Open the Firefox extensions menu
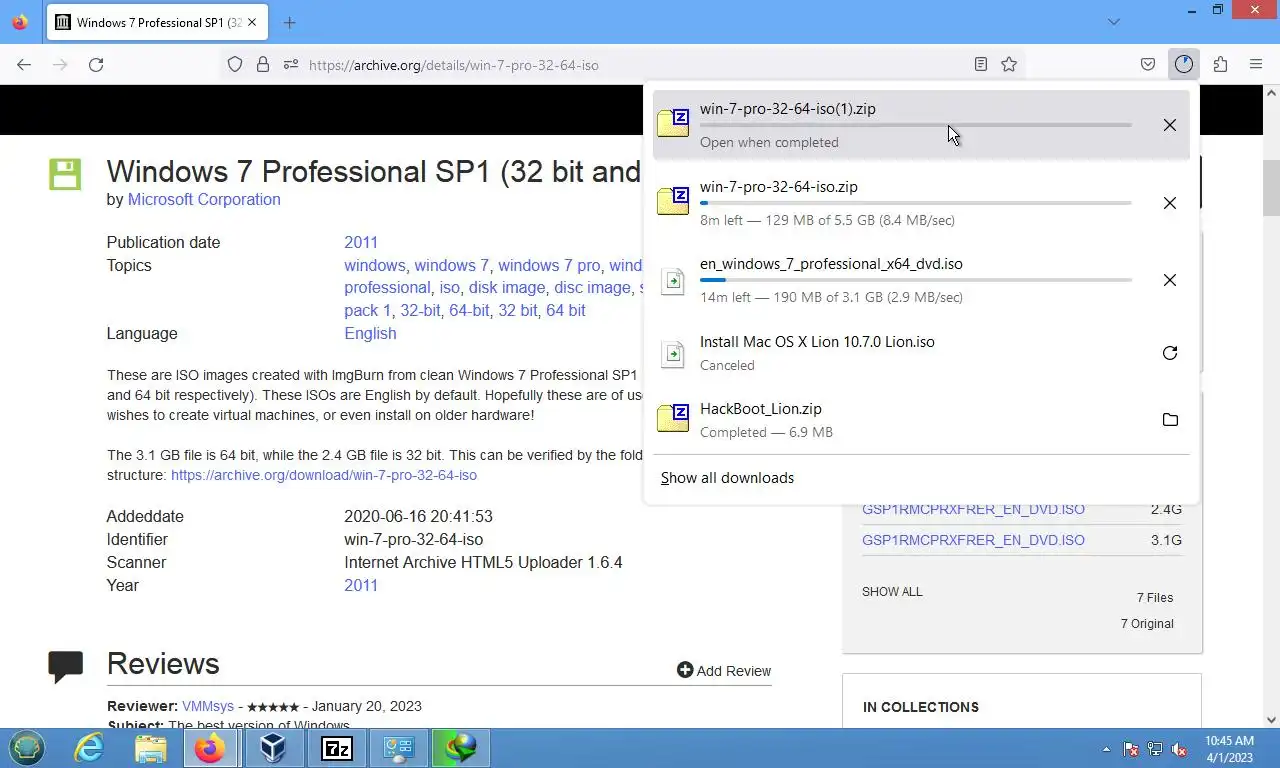The image size is (1280, 768). (x=1220, y=65)
